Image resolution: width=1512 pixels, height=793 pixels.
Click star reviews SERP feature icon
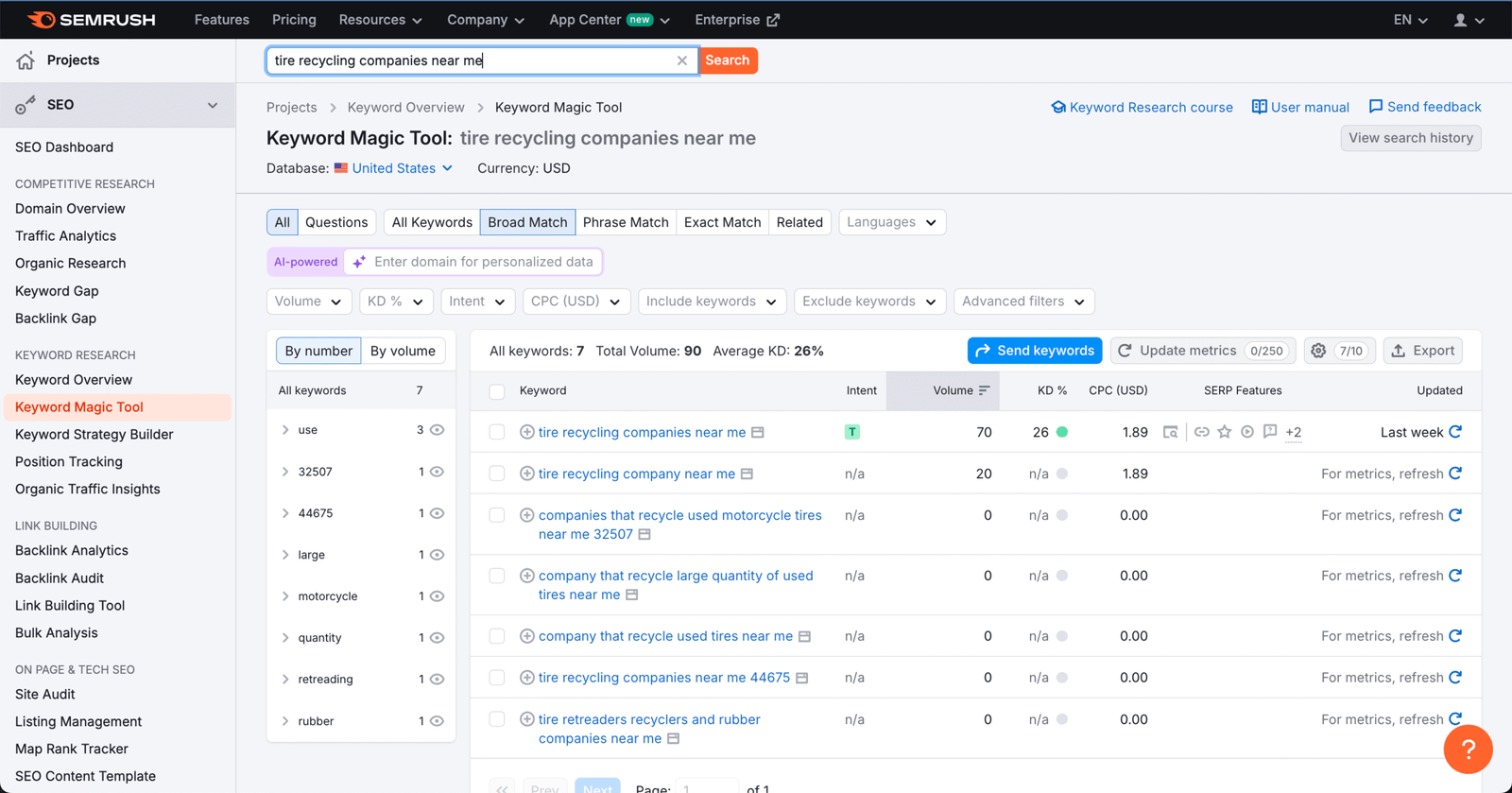1225,432
